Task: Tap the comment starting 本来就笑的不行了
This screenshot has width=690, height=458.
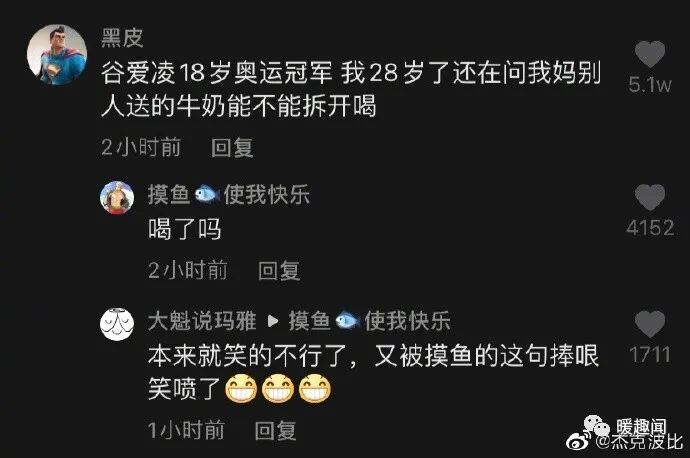Action: point(373,372)
